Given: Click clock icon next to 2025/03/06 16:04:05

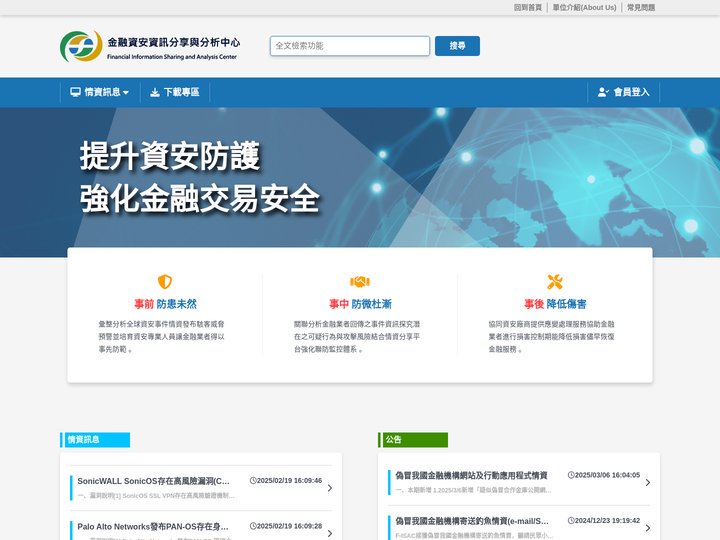Looking at the screenshot, I should [571, 475].
